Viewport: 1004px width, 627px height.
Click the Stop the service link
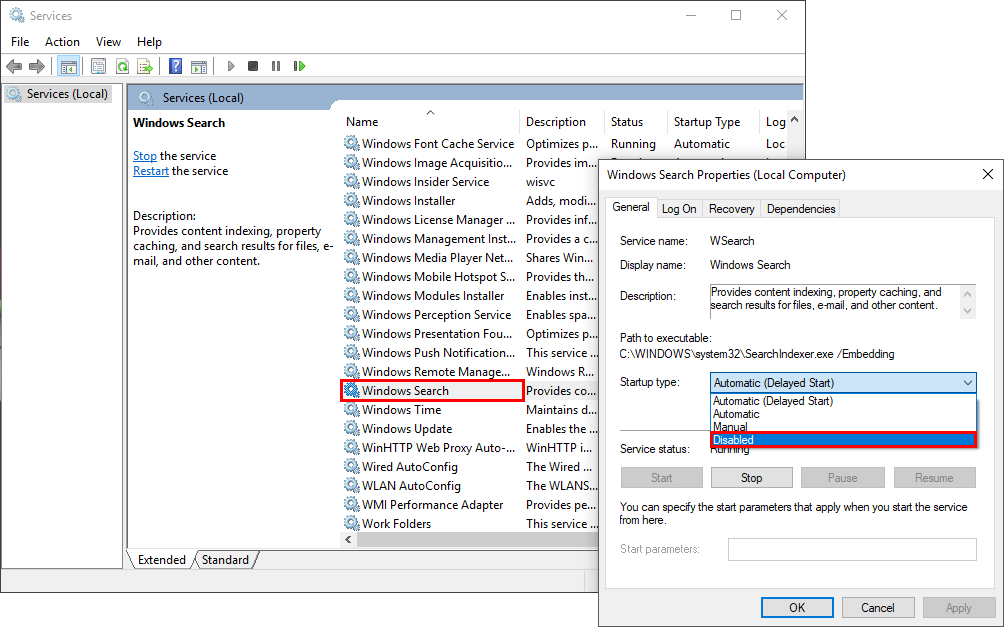145,156
